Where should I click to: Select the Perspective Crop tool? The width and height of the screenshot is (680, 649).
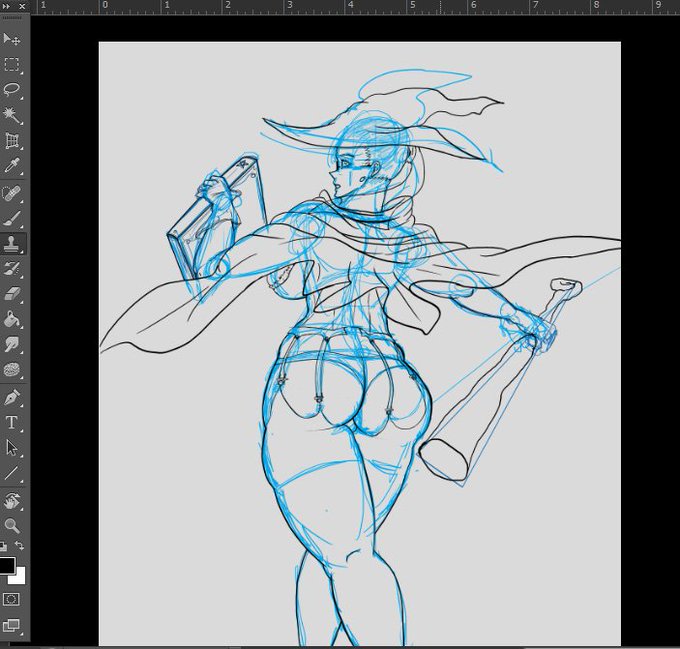coord(12,140)
